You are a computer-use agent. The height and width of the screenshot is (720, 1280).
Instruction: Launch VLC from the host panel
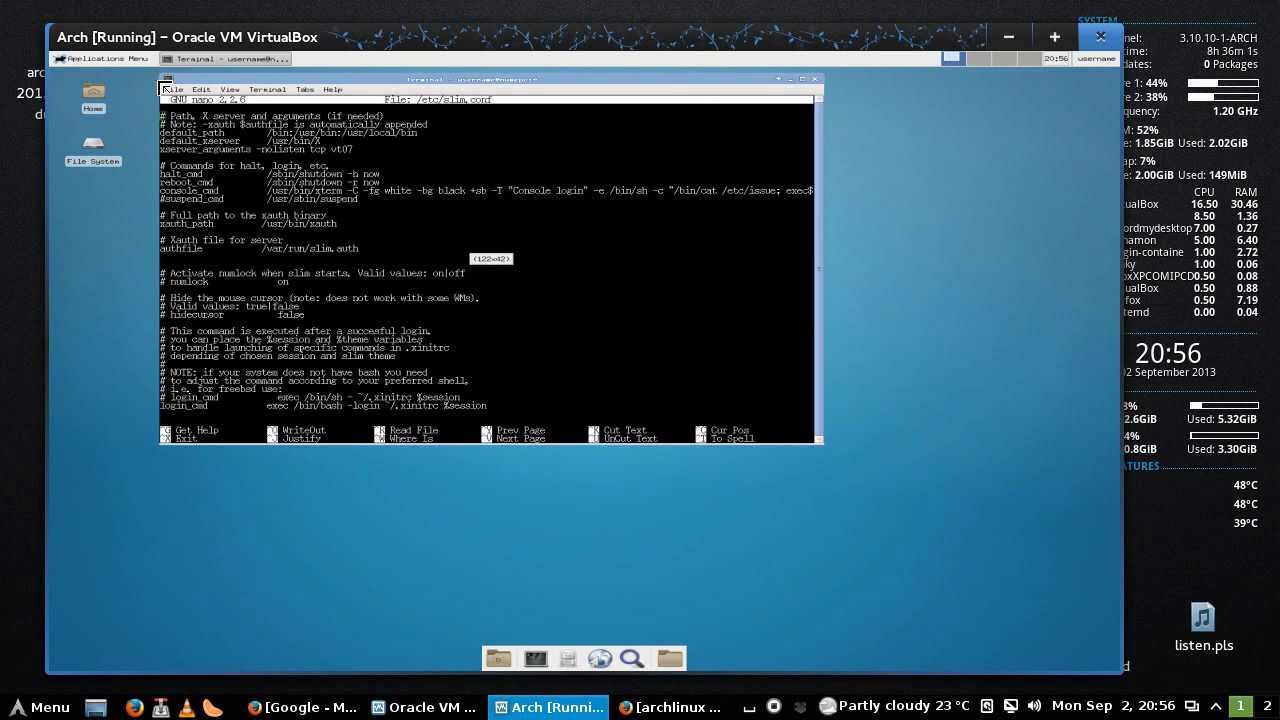(x=187, y=707)
